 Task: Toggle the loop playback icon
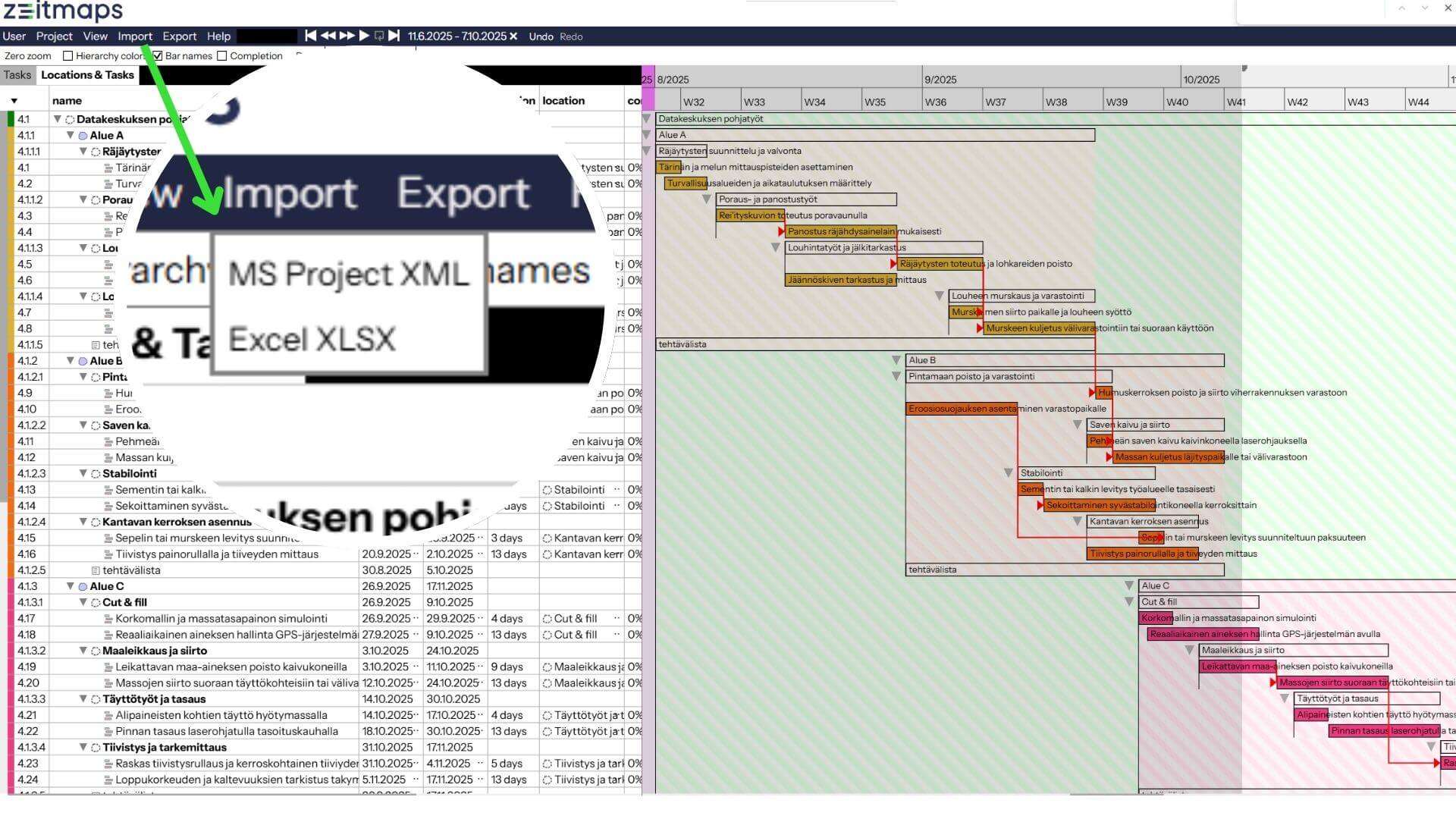click(379, 36)
